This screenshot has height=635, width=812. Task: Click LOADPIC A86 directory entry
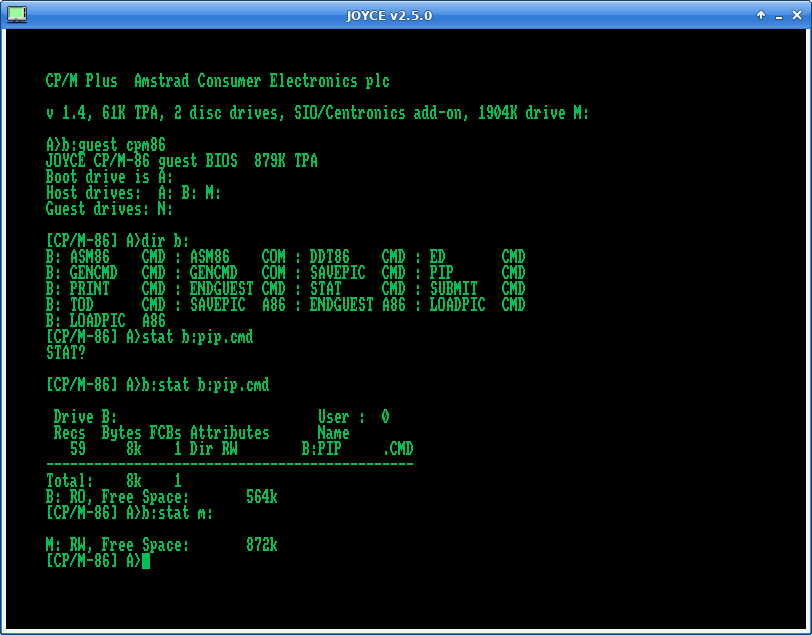118,321
